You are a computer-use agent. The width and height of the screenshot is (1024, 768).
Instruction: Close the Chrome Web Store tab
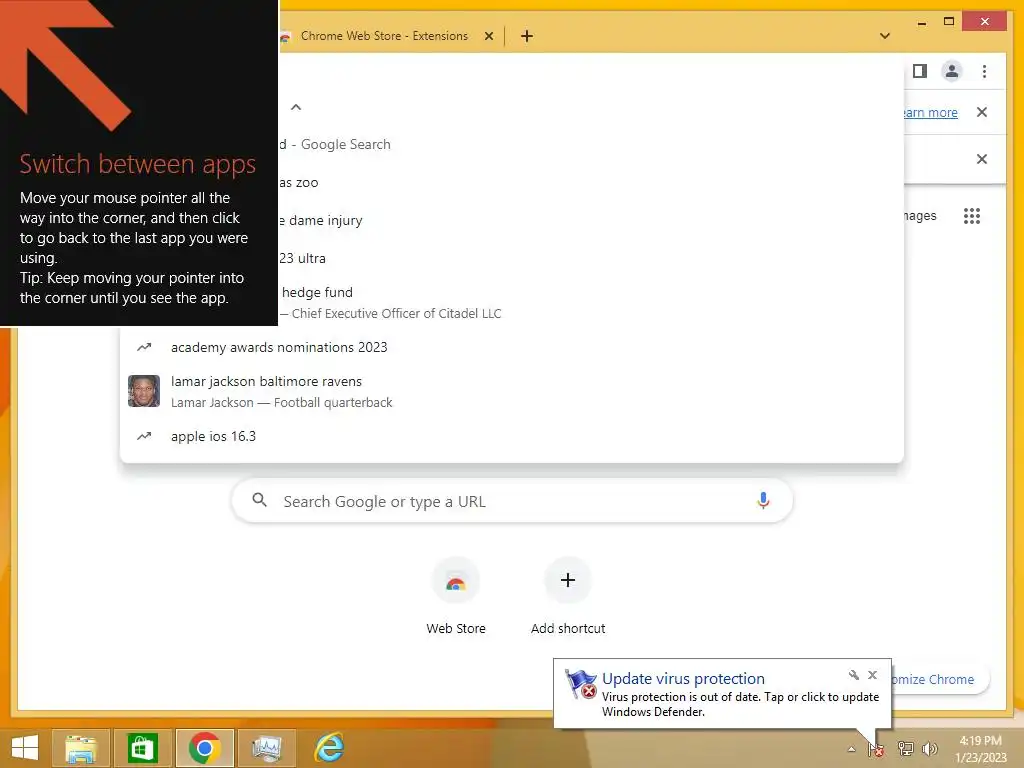(x=488, y=36)
